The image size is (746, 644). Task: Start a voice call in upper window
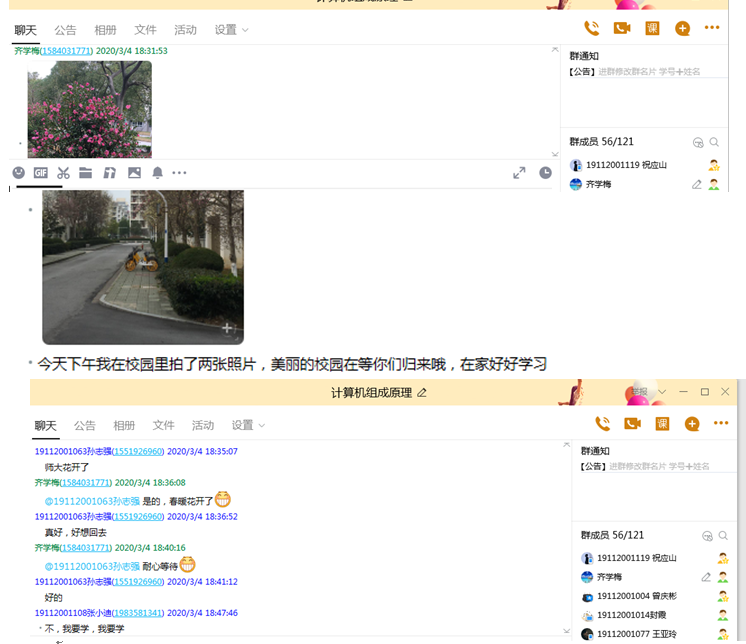[591, 28]
